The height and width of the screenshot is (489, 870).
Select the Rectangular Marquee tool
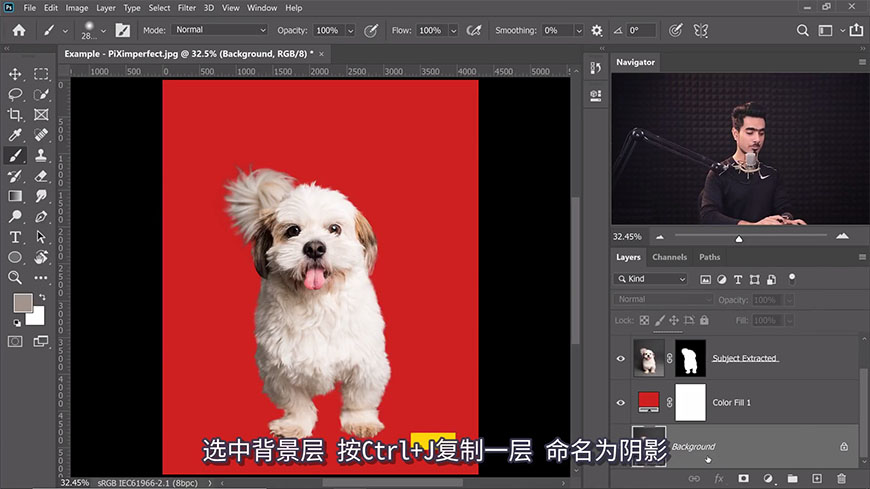[41, 74]
